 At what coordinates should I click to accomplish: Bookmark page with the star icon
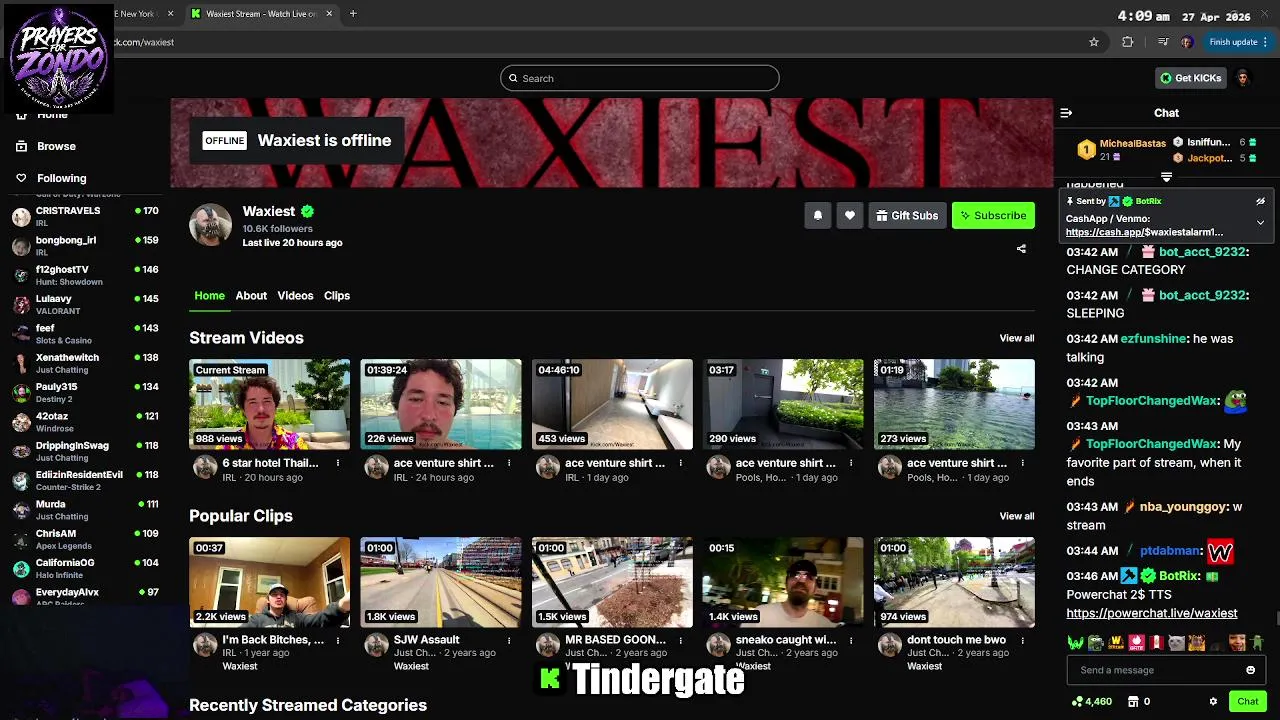1094,42
